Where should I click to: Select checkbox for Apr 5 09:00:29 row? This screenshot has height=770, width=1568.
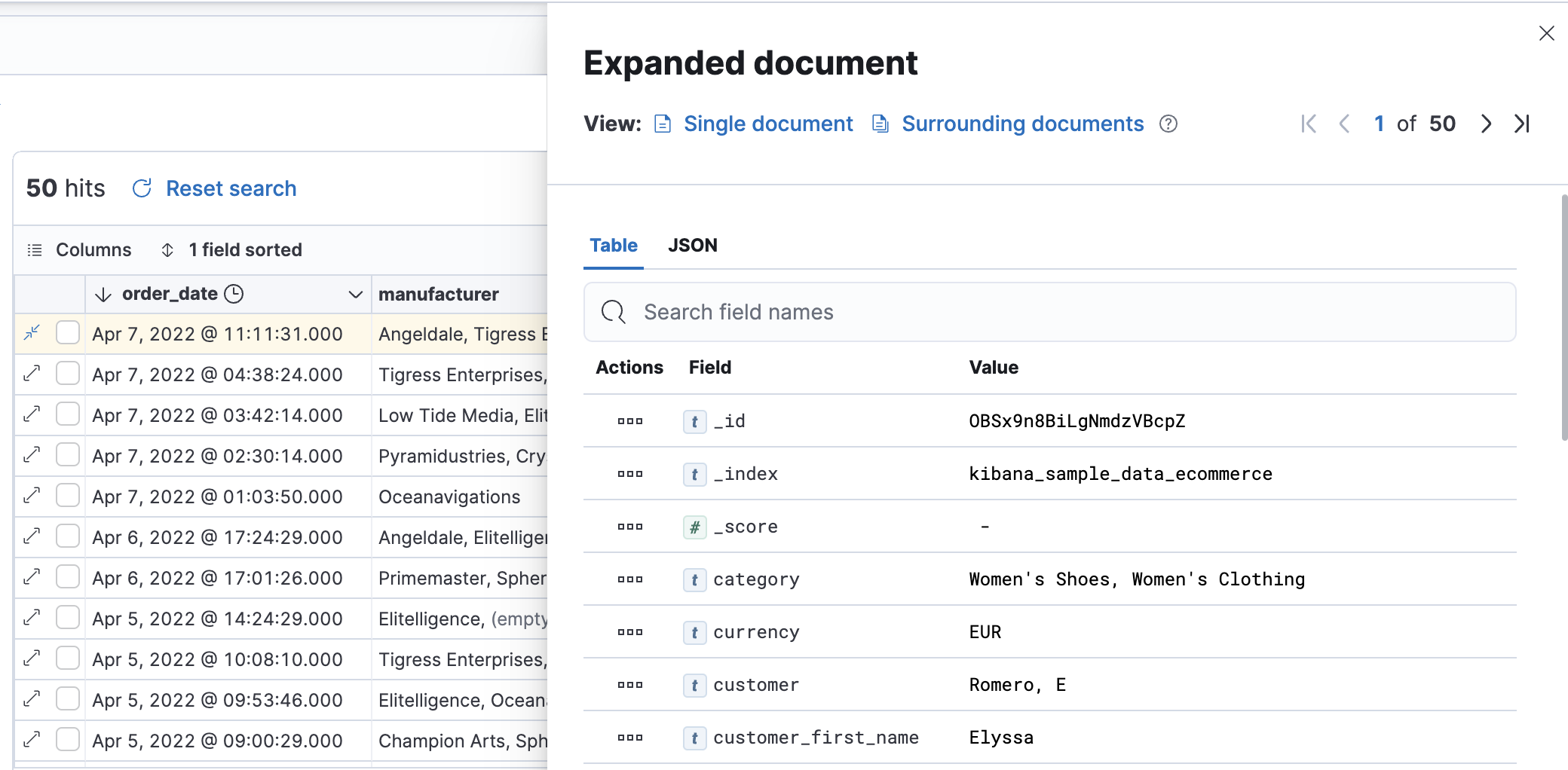[68, 739]
